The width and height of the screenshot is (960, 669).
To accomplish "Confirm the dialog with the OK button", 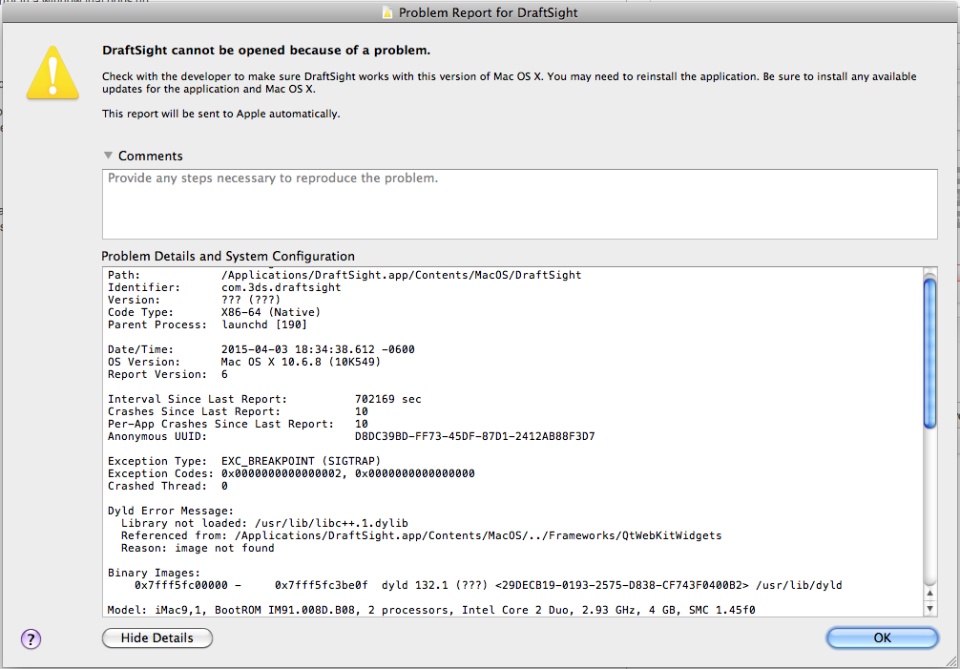I will pyautogui.click(x=882, y=638).
